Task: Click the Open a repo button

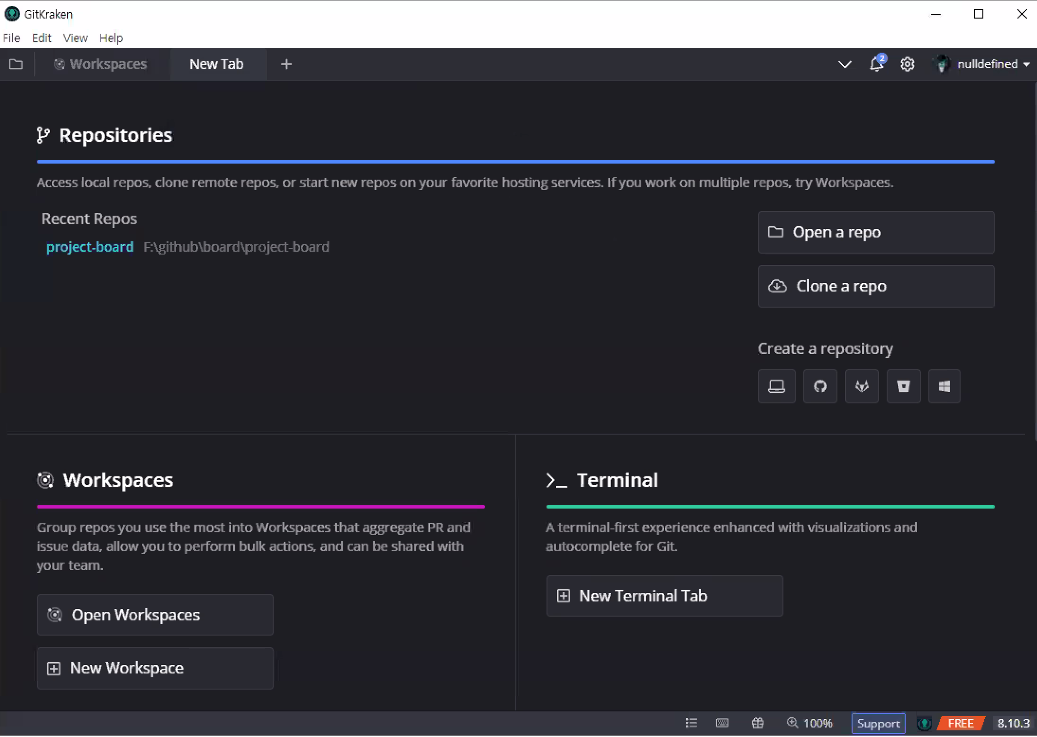Action: click(876, 232)
